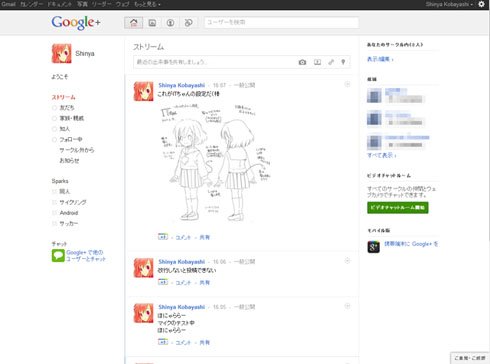490x364 pixels.
Task: Focus the user search field
Action: [281, 22]
